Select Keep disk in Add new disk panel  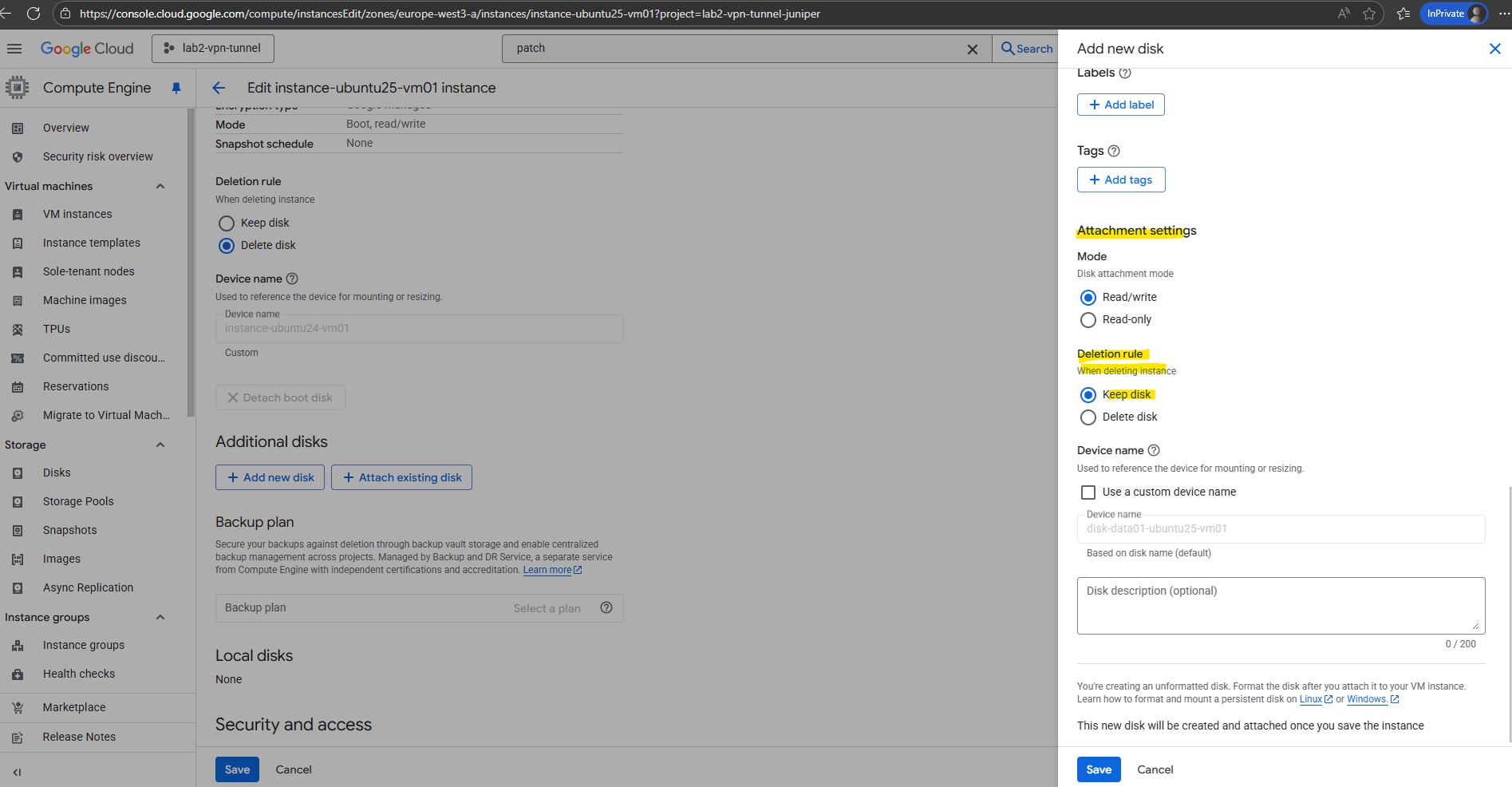[1088, 394]
